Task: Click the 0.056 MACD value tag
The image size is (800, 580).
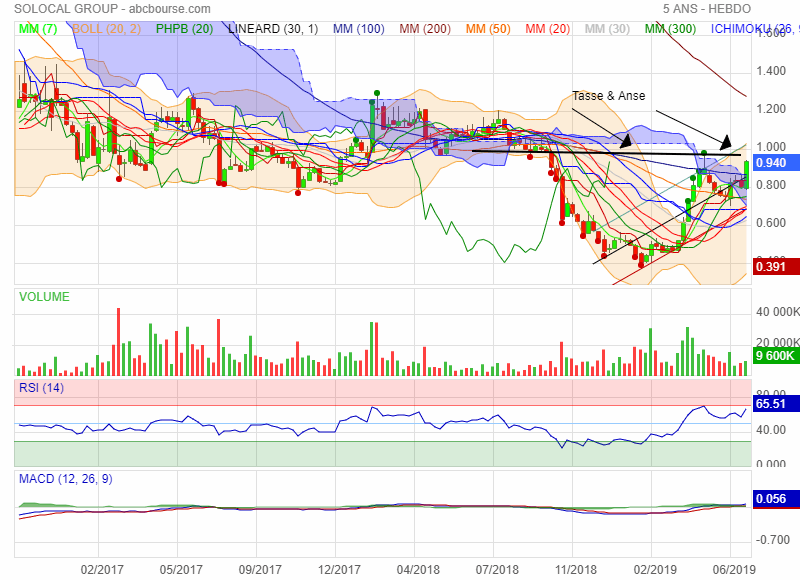Action: click(777, 499)
